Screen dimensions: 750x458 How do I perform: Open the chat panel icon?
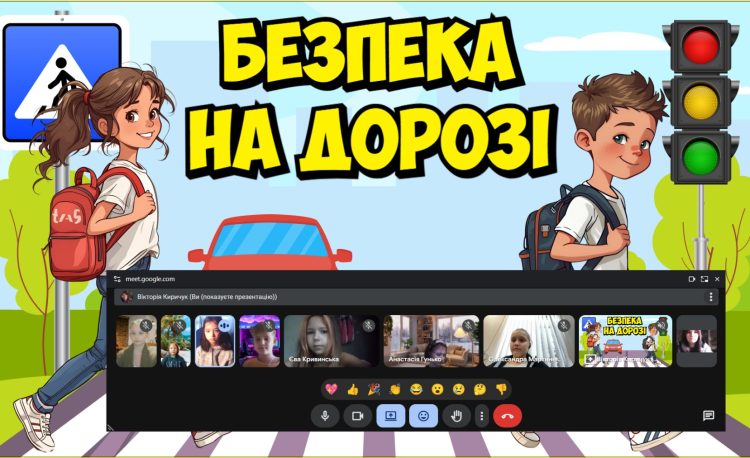708,416
